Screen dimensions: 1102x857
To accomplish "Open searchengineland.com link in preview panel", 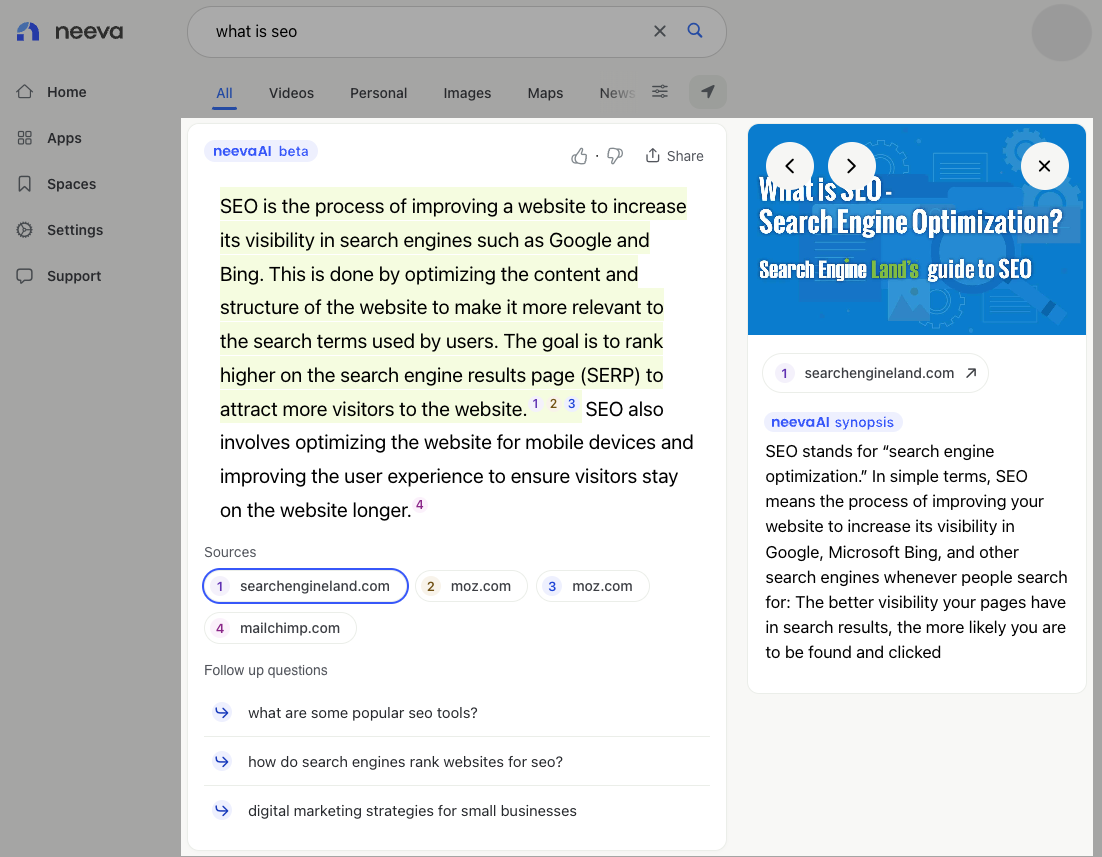I will click(876, 373).
